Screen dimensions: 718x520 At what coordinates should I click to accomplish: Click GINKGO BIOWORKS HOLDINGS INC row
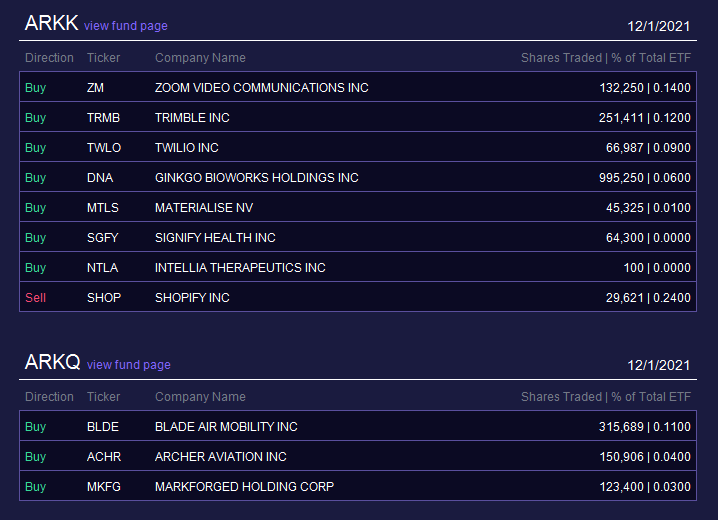click(x=358, y=177)
